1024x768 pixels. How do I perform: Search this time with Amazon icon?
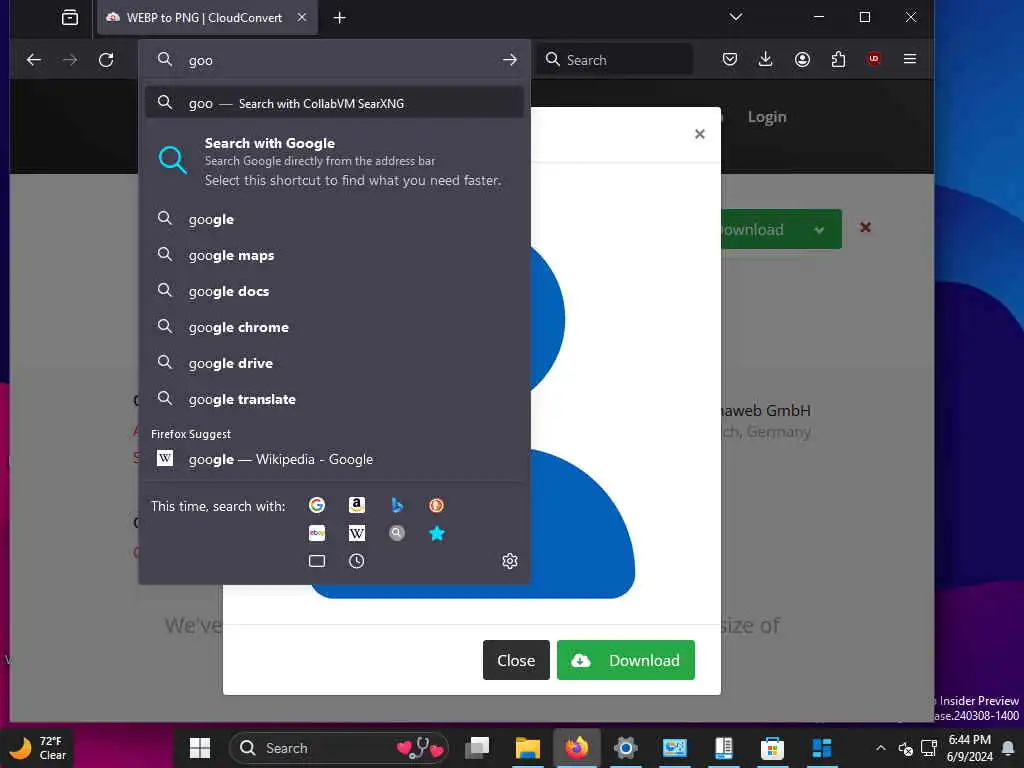pyautogui.click(x=357, y=505)
